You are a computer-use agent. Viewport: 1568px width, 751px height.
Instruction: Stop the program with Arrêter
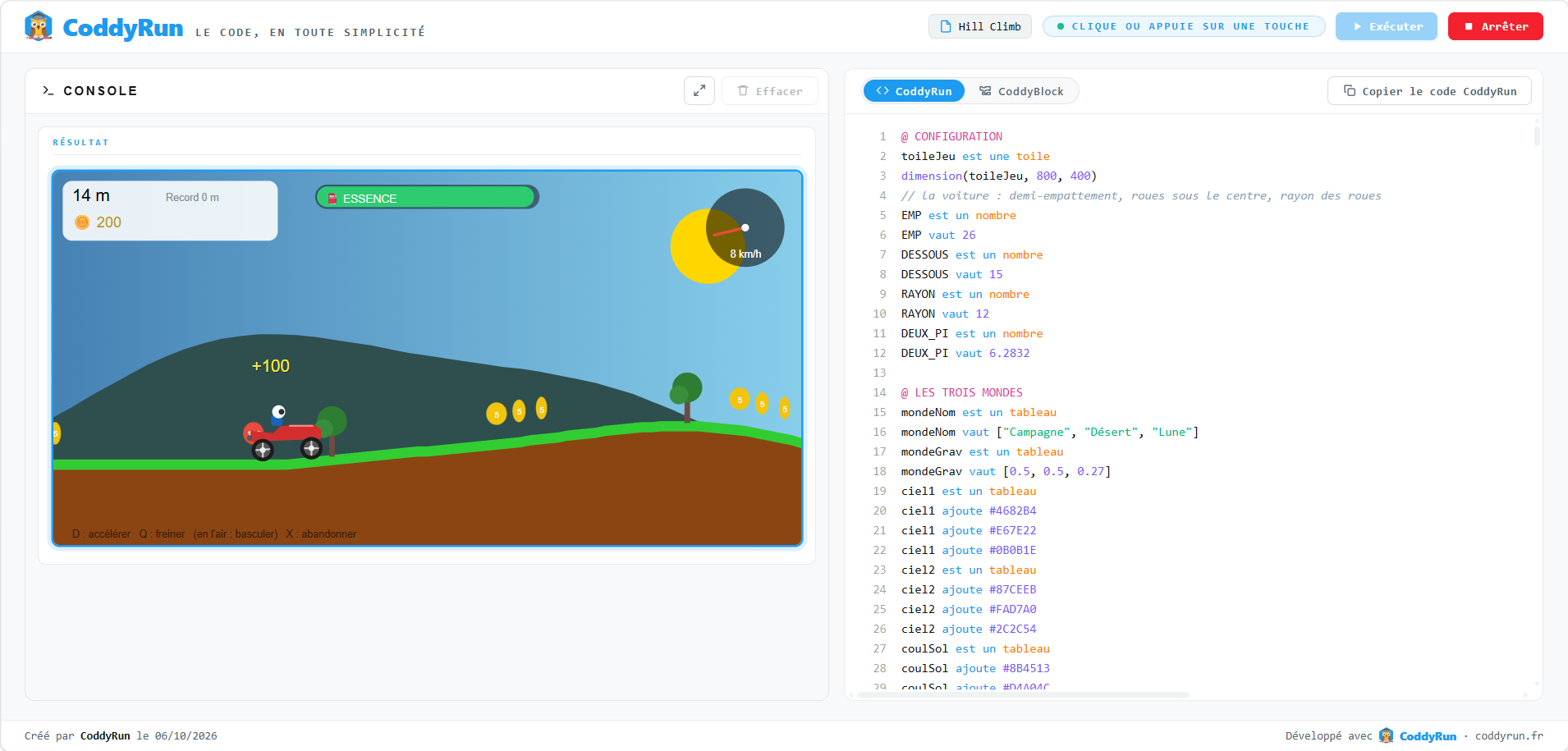tap(1496, 26)
